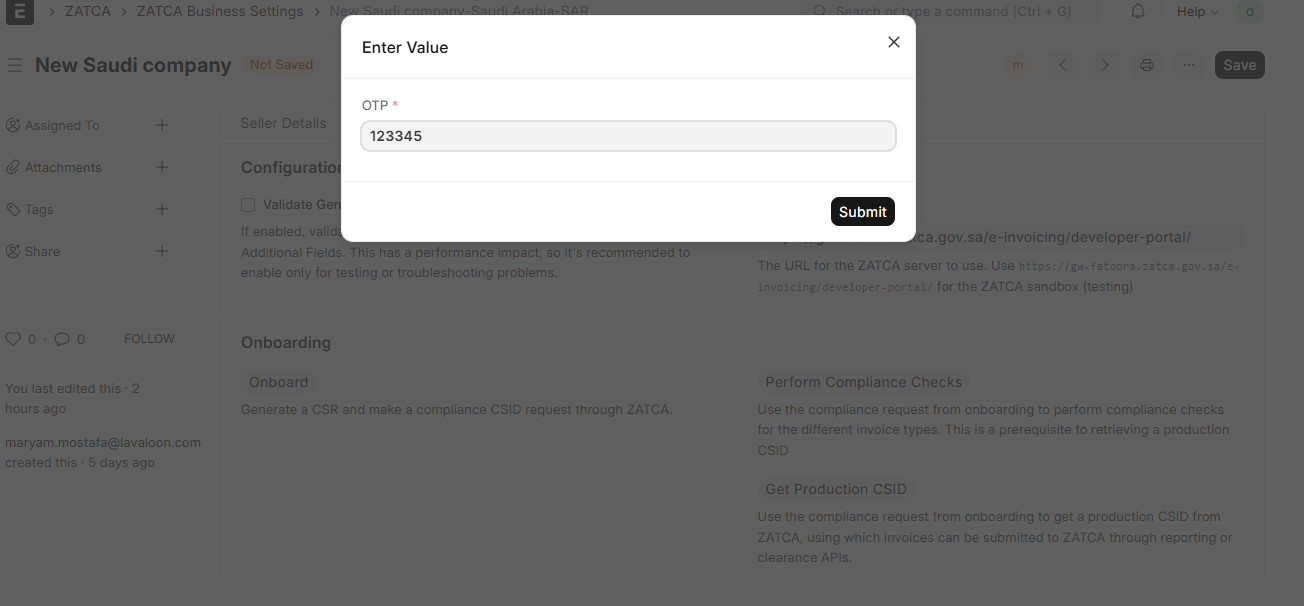This screenshot has height=606, width=1304.
Task: Open the notifications bell
Action: pos(1138,12)
